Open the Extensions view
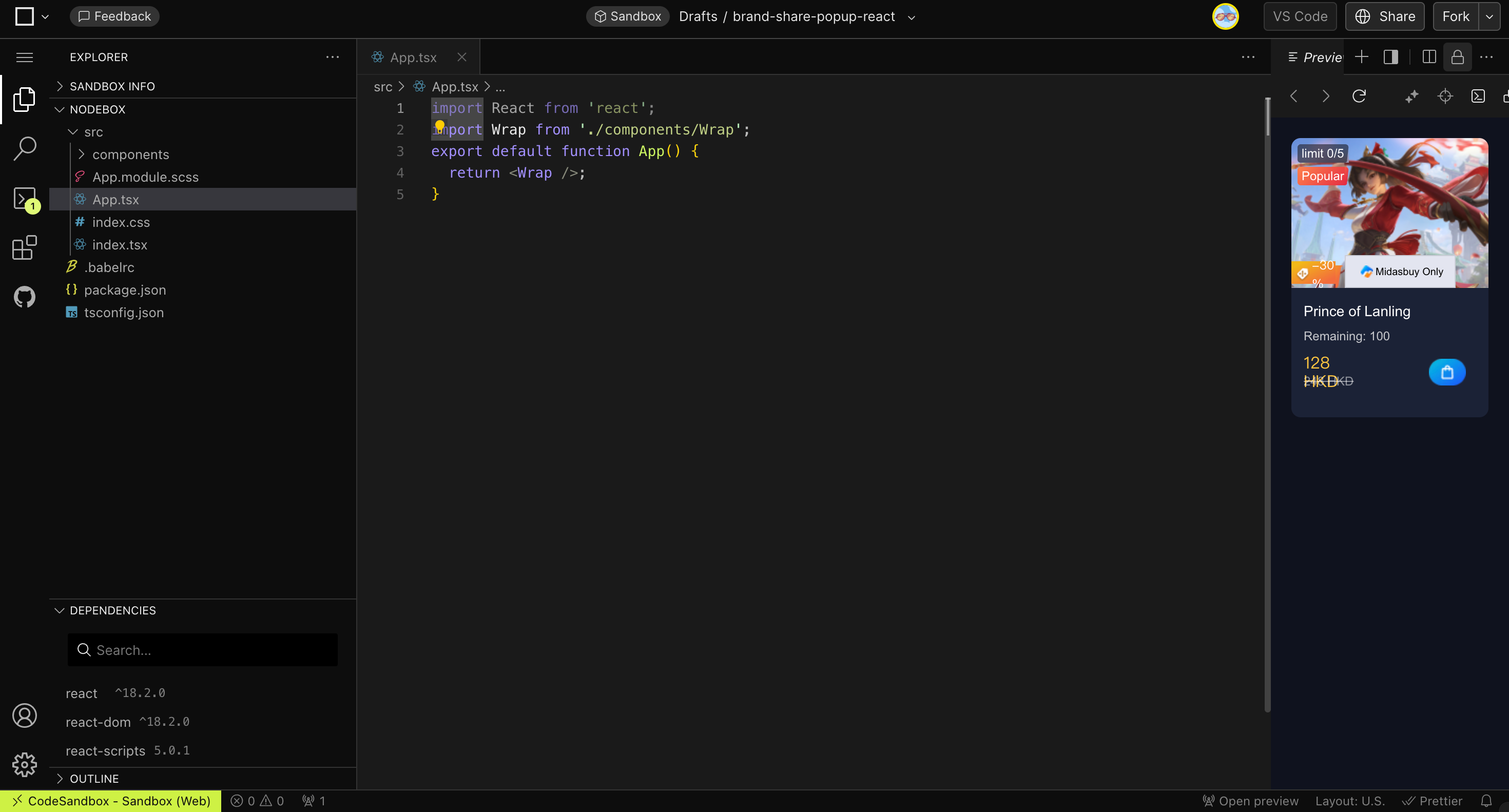Viewport: 1509px width, 812px height. tap(25, 248)
